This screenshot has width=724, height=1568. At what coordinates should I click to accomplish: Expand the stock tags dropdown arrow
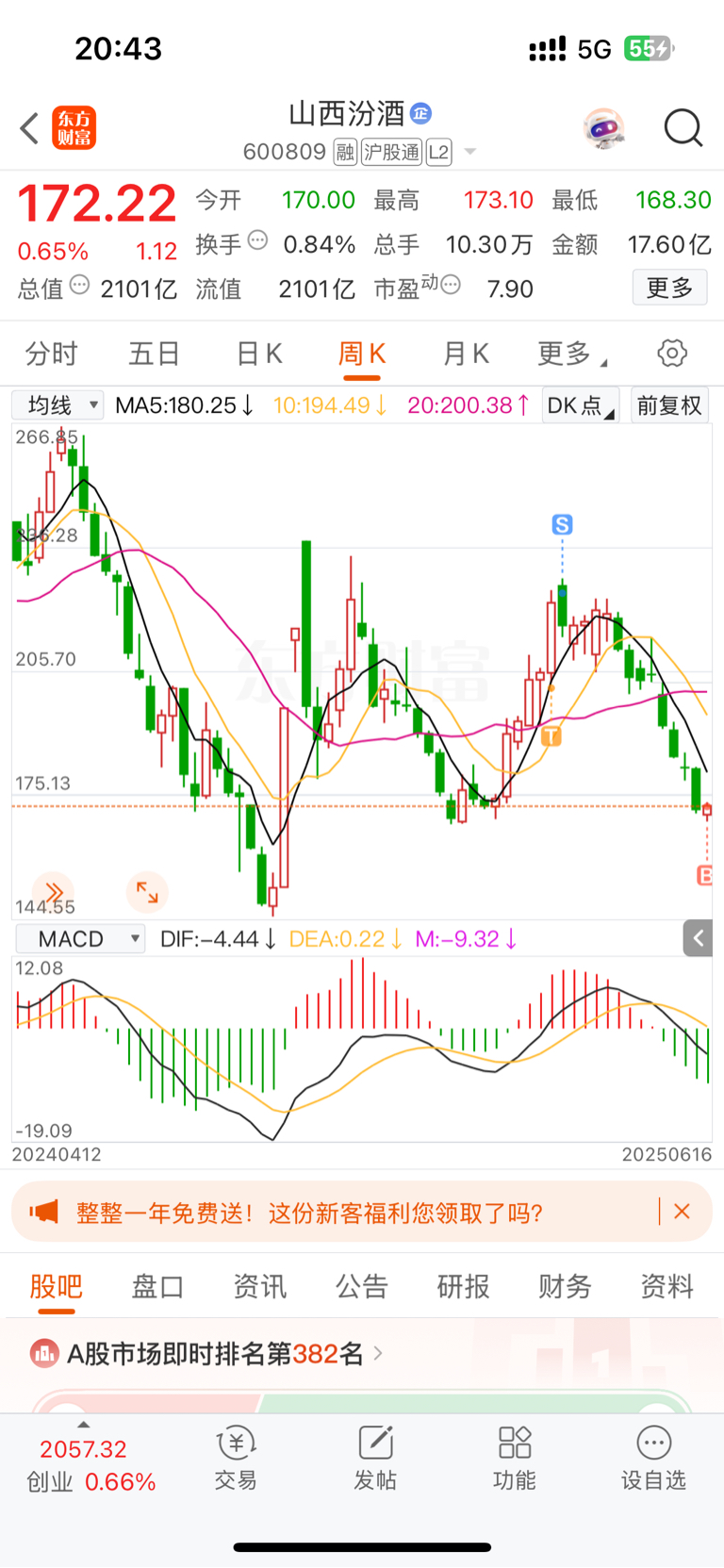(x=470, y=153)
